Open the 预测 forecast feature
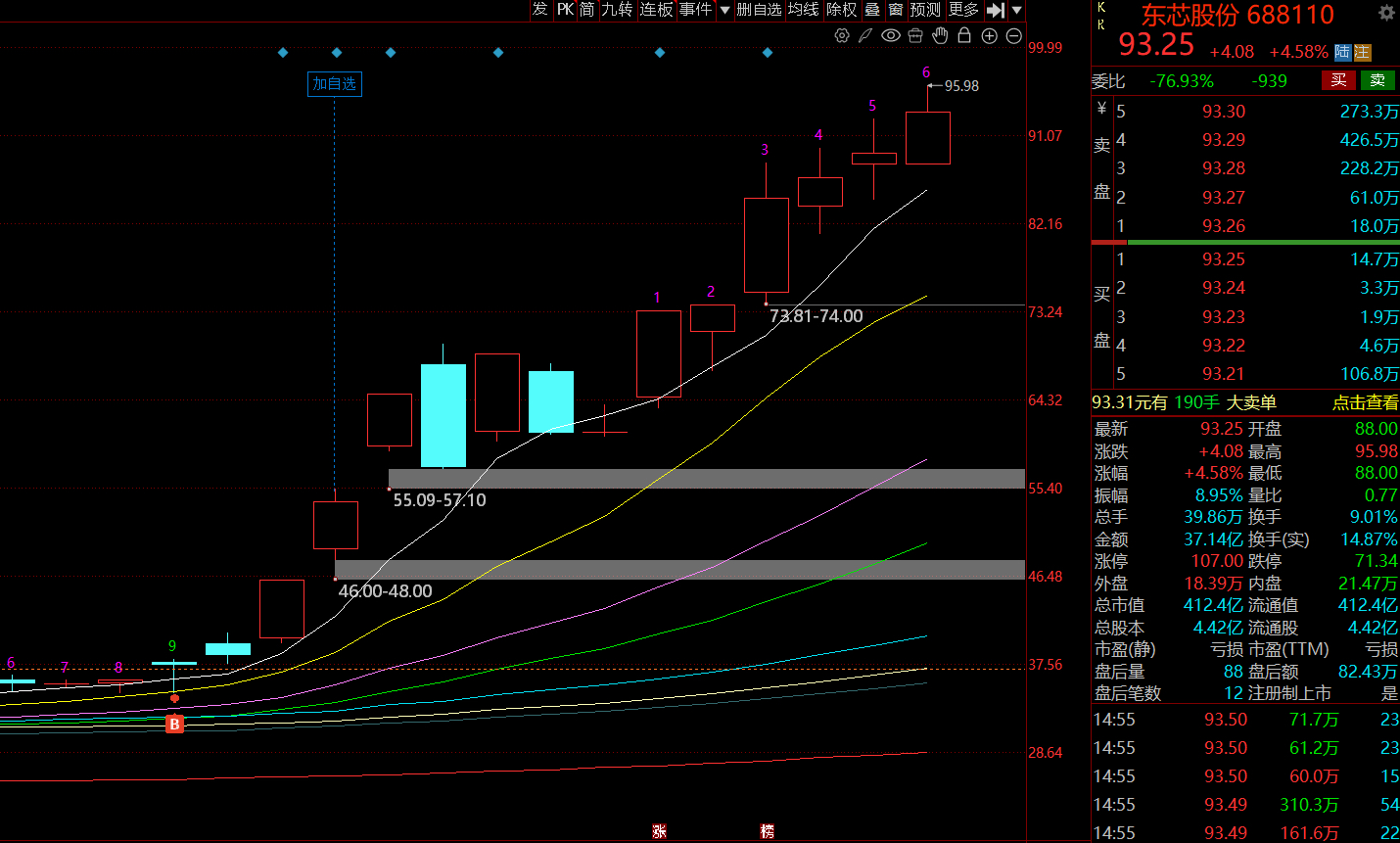1400x843 pixels. (x=925, y=10)
